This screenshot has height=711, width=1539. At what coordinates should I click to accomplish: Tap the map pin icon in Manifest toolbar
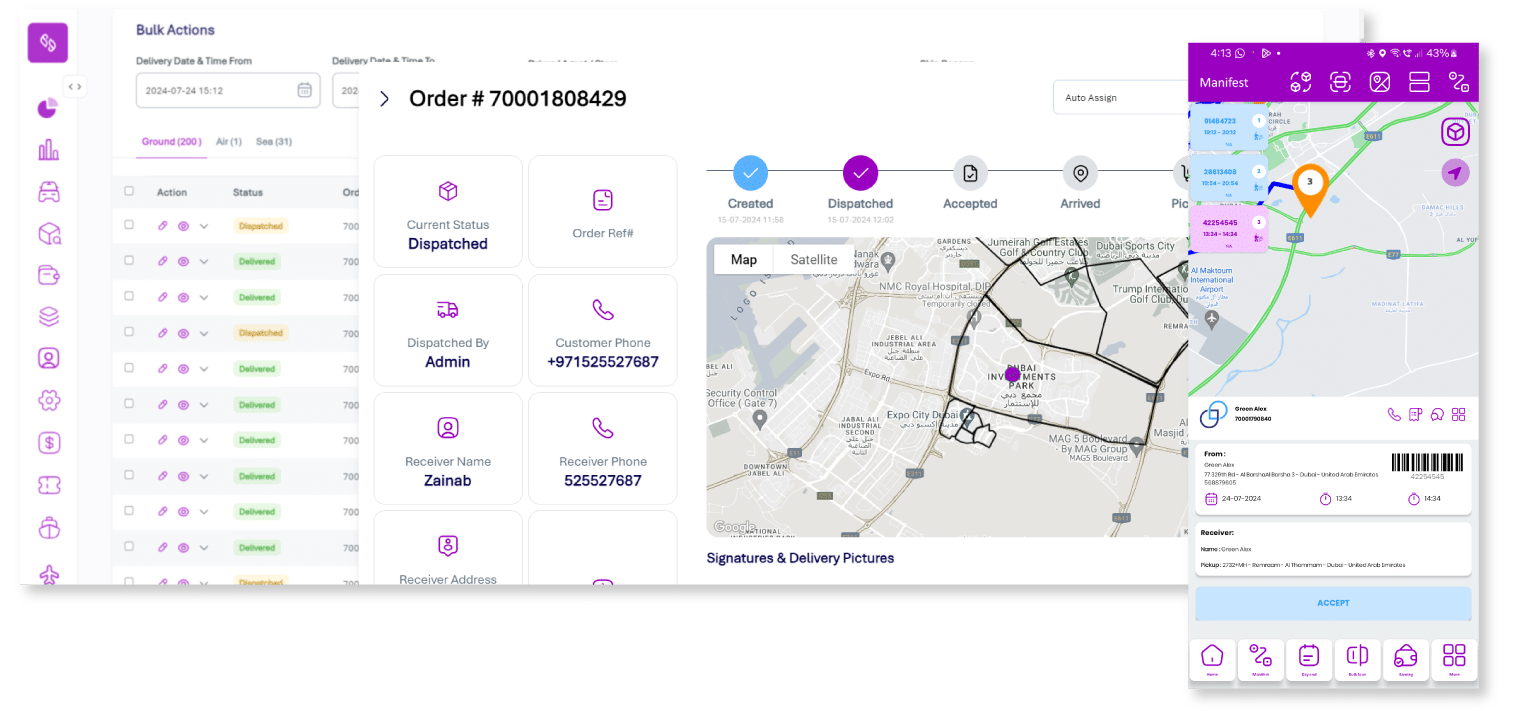[x=1380, y=83]
